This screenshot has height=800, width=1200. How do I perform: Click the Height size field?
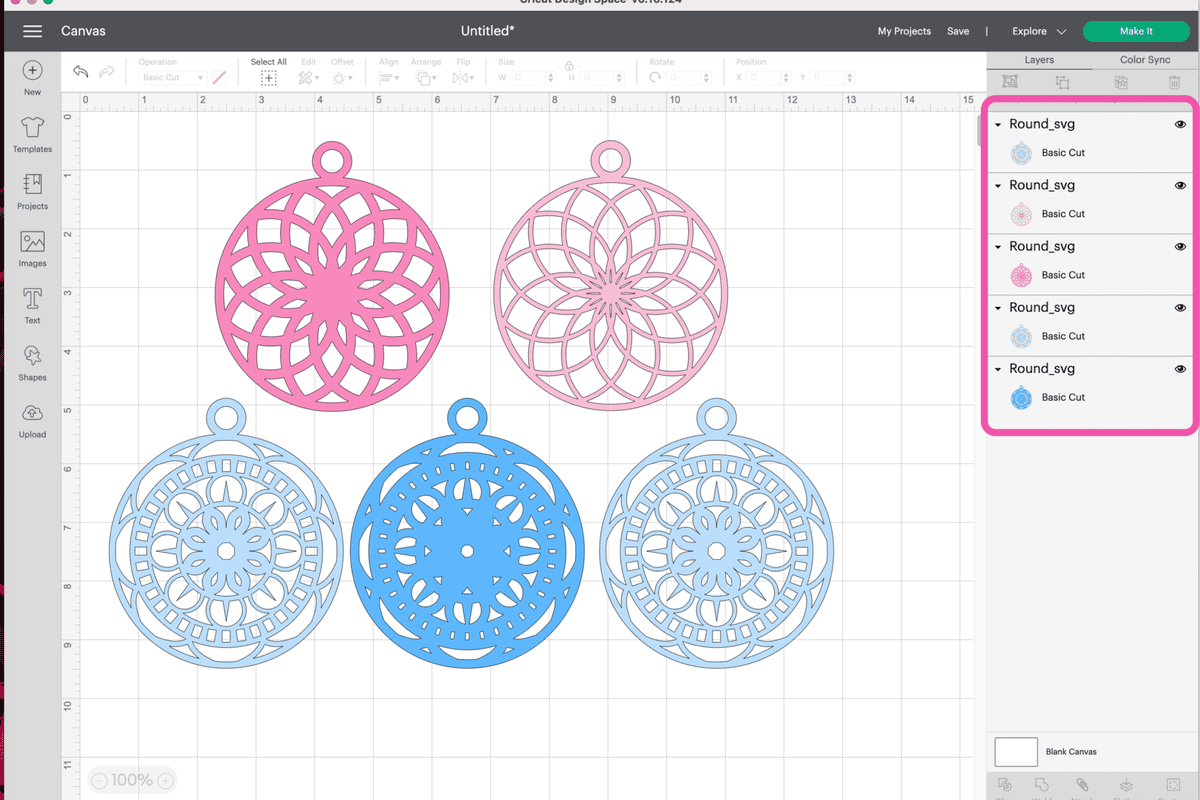(x=604, y=78)
